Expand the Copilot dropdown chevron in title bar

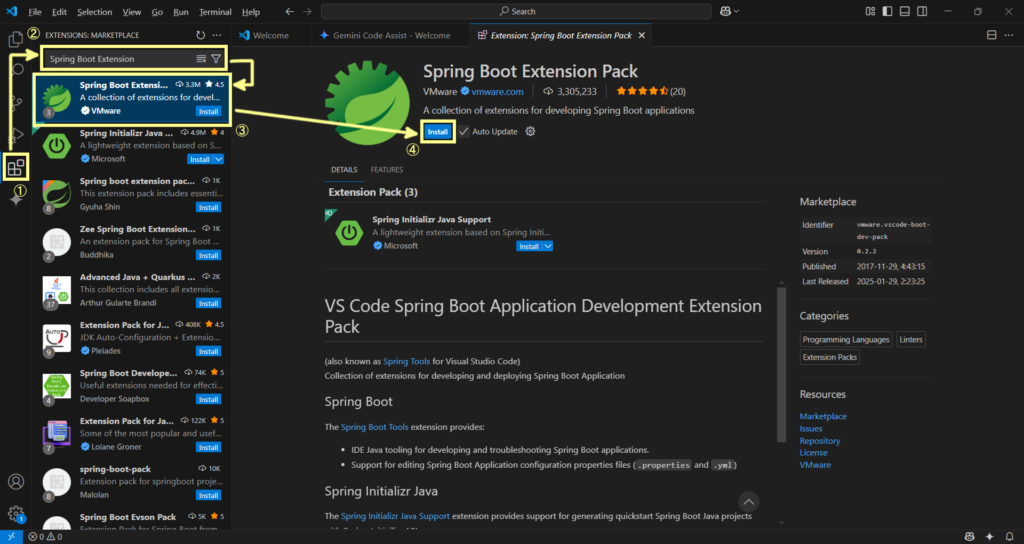(x=737, y=11)
